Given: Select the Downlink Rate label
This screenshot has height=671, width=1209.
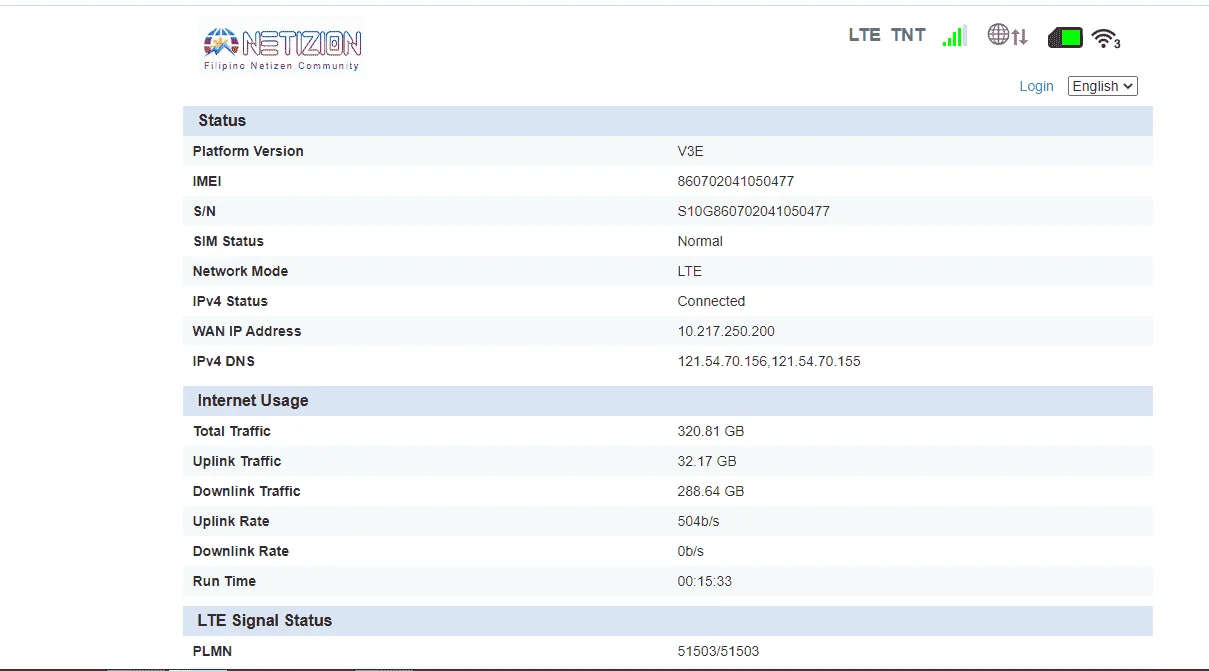Looking at the screenshot, I should coord(241,551).
